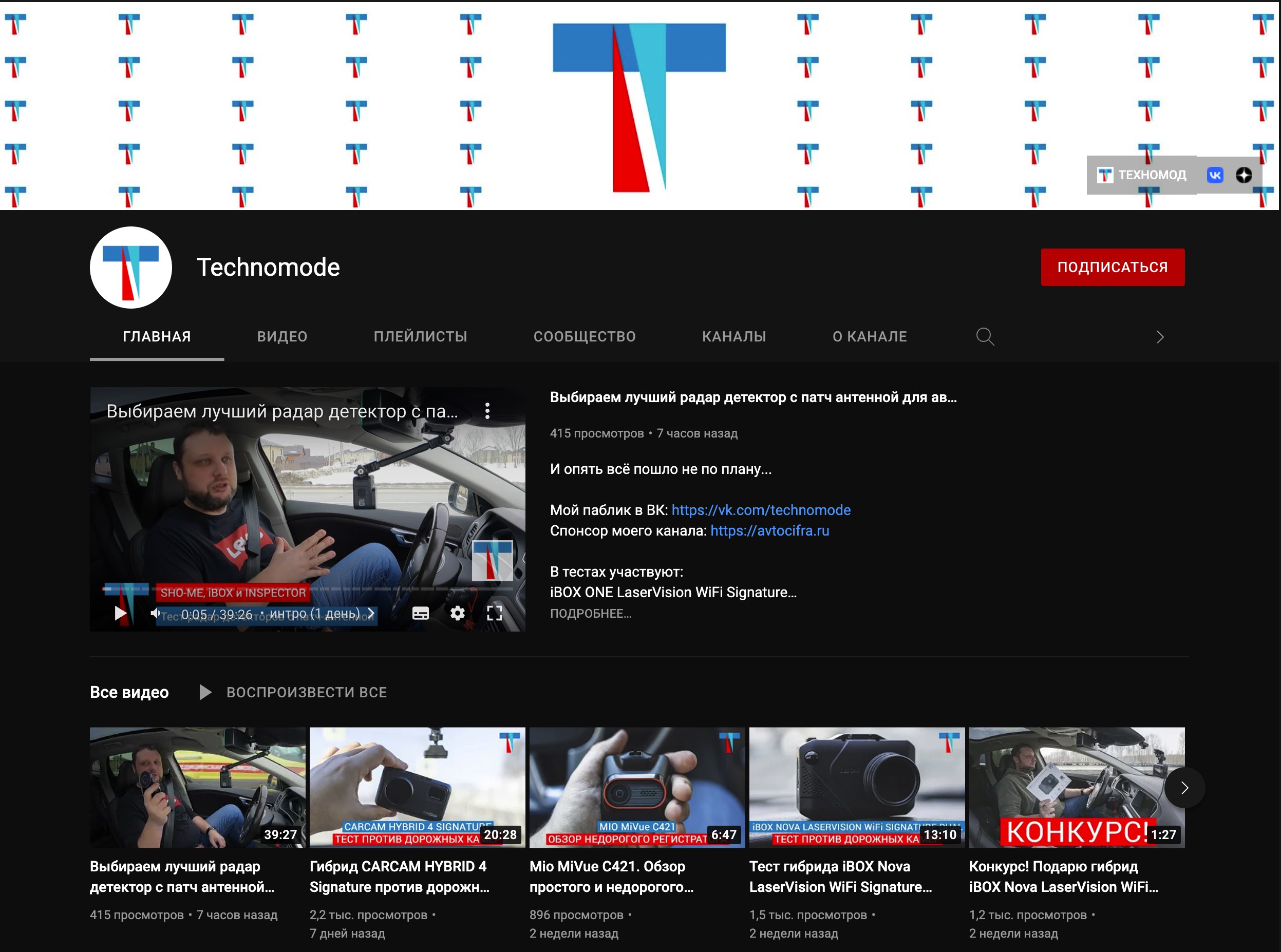Play the featured video
The width and height of the screenshot is (1281, 952).
pos(120,613)
